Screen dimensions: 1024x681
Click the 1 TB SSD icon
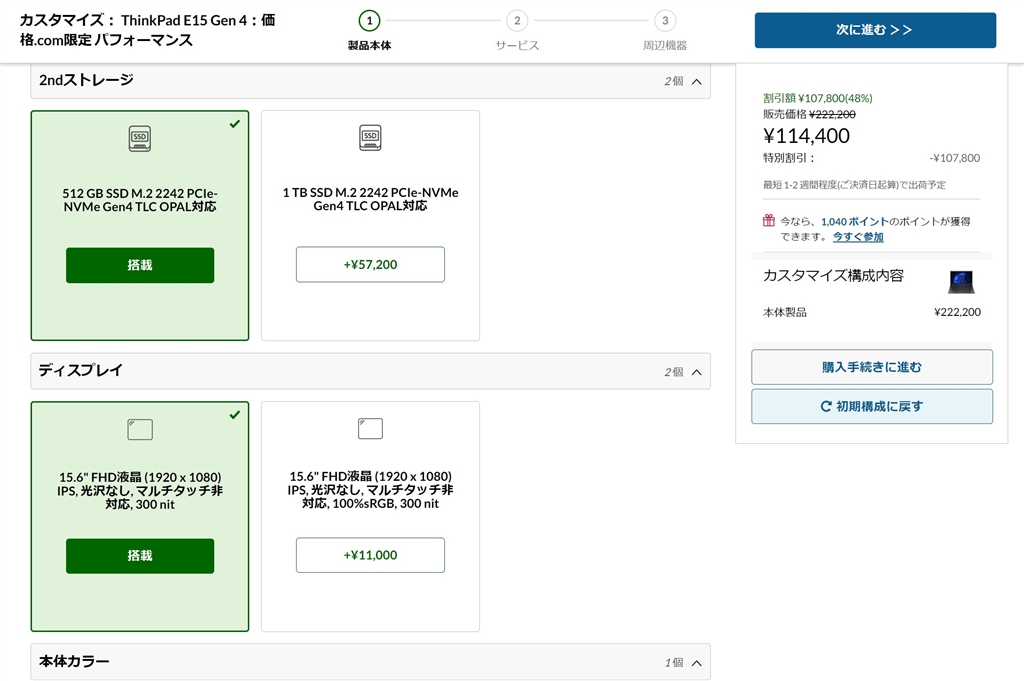tap(370, 138)
